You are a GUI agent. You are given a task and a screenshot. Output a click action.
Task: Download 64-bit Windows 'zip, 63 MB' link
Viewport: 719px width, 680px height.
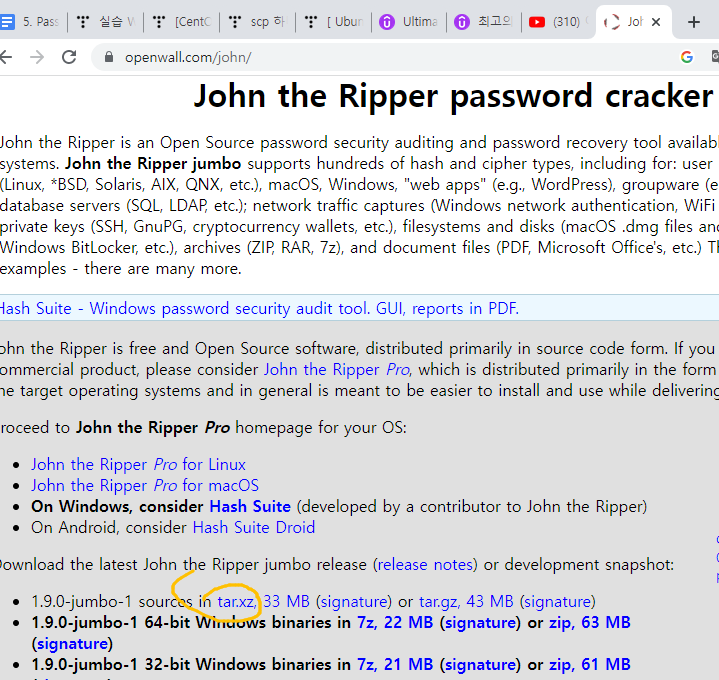[x=590, y=623]
